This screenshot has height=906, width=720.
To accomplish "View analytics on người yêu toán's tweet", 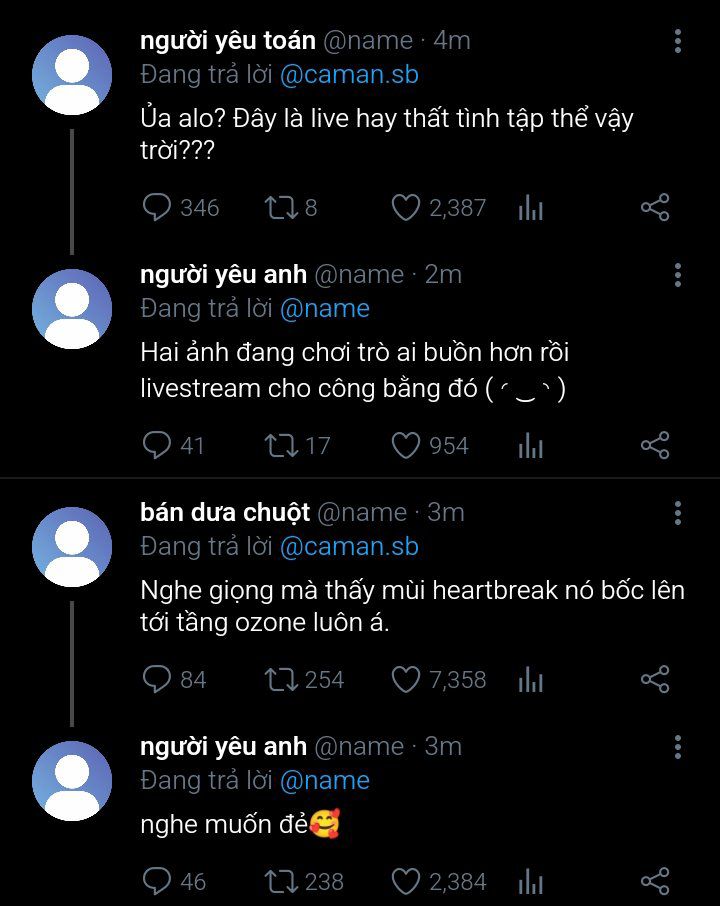I will pyautogui.click(x=530, y=208).
